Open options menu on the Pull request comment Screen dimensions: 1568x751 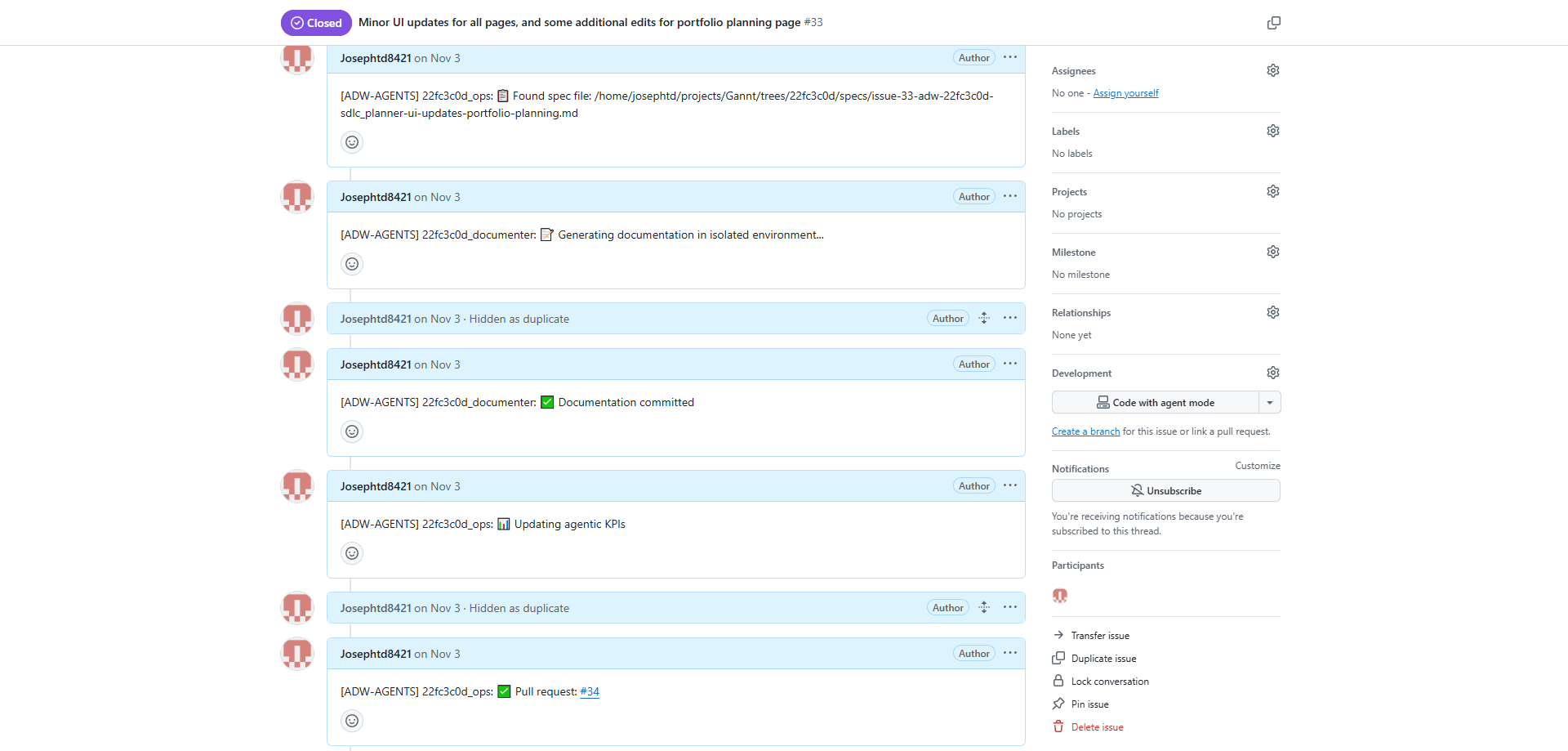click(1010, 653)
